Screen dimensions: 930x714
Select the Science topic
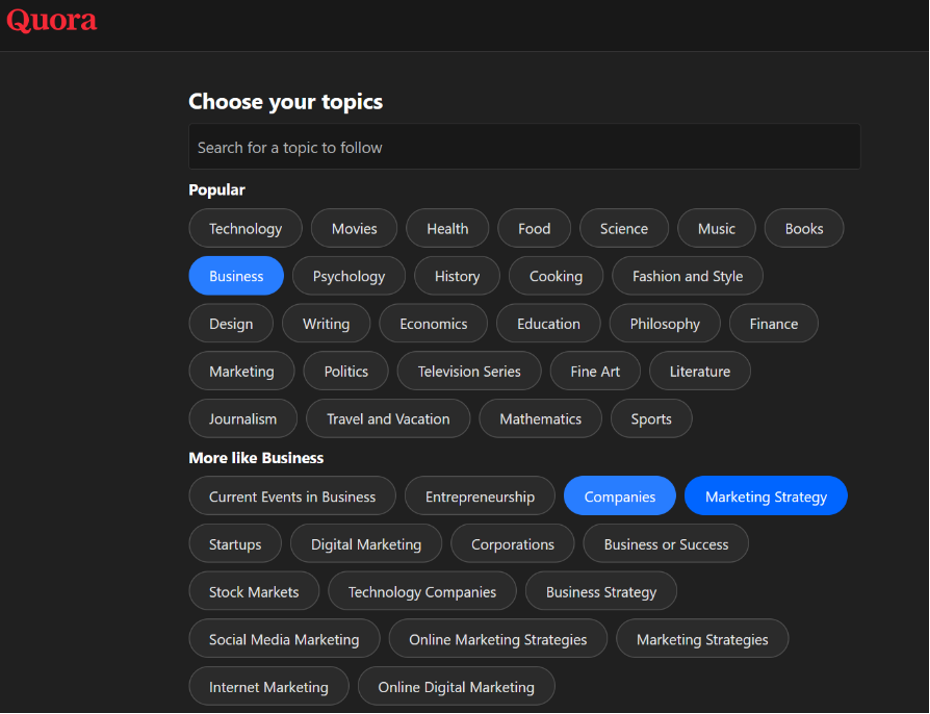tap(624, 228)
